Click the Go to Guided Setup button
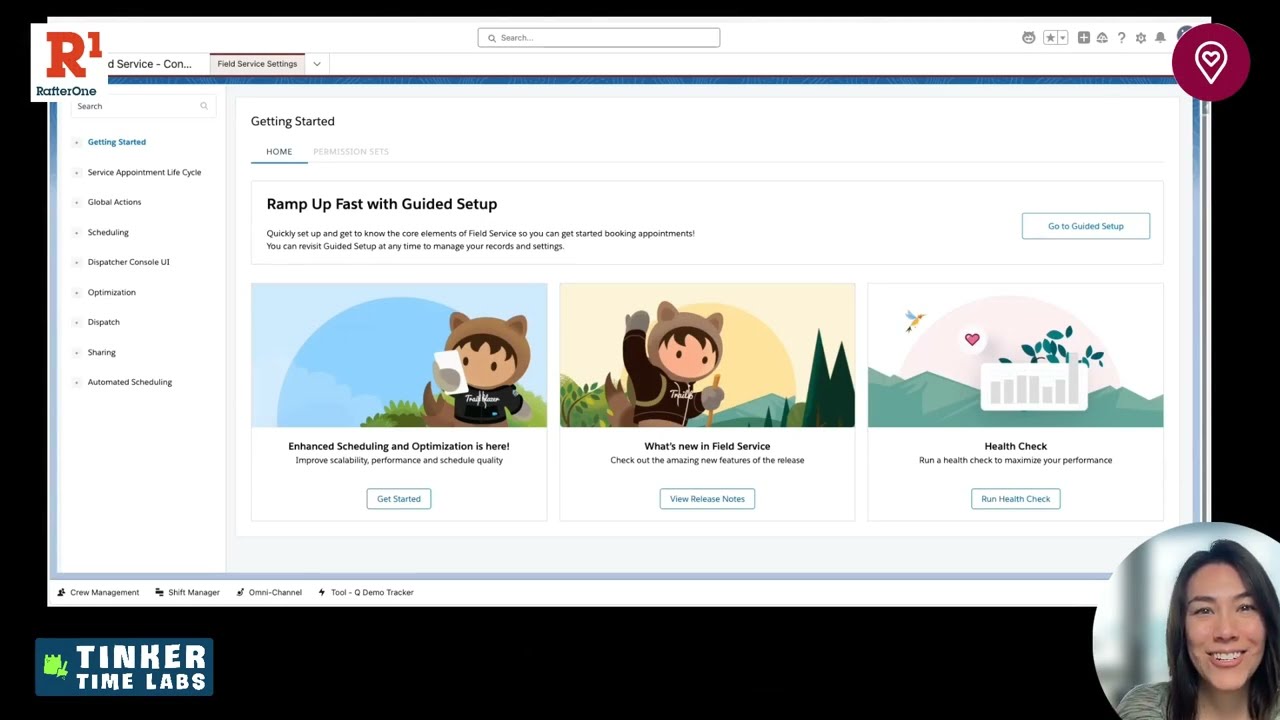 click(1085, 226)
